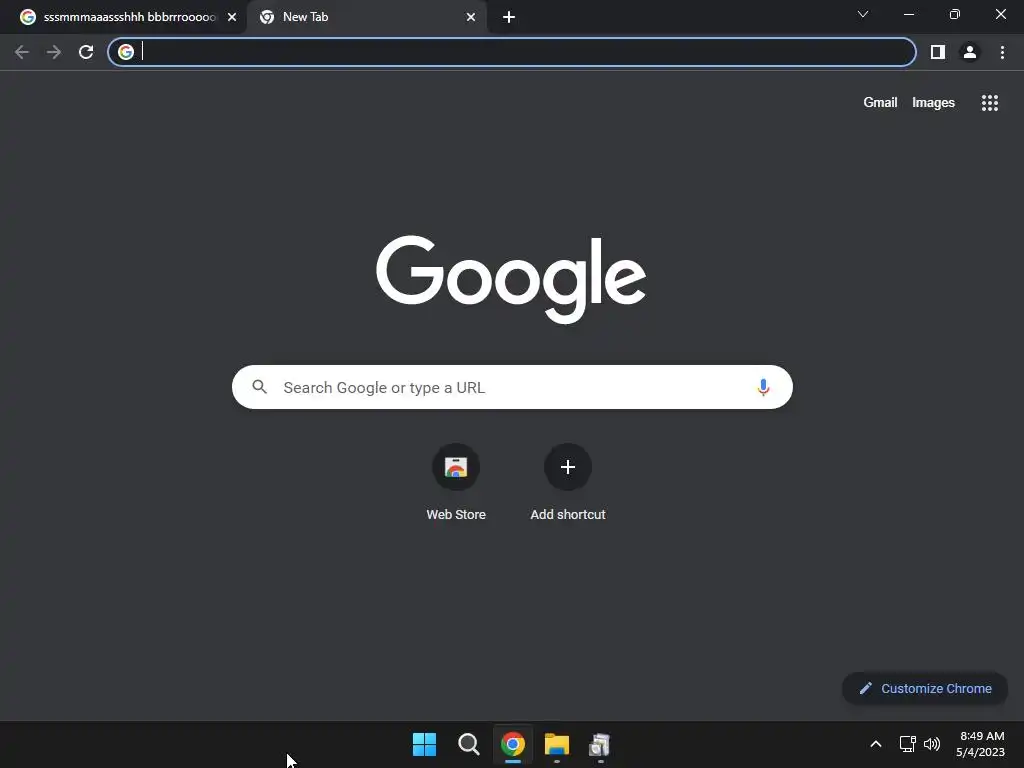Click the Search Google or type a URL box
Viewport: 1024px width, 768px height.
coord(512,387)
